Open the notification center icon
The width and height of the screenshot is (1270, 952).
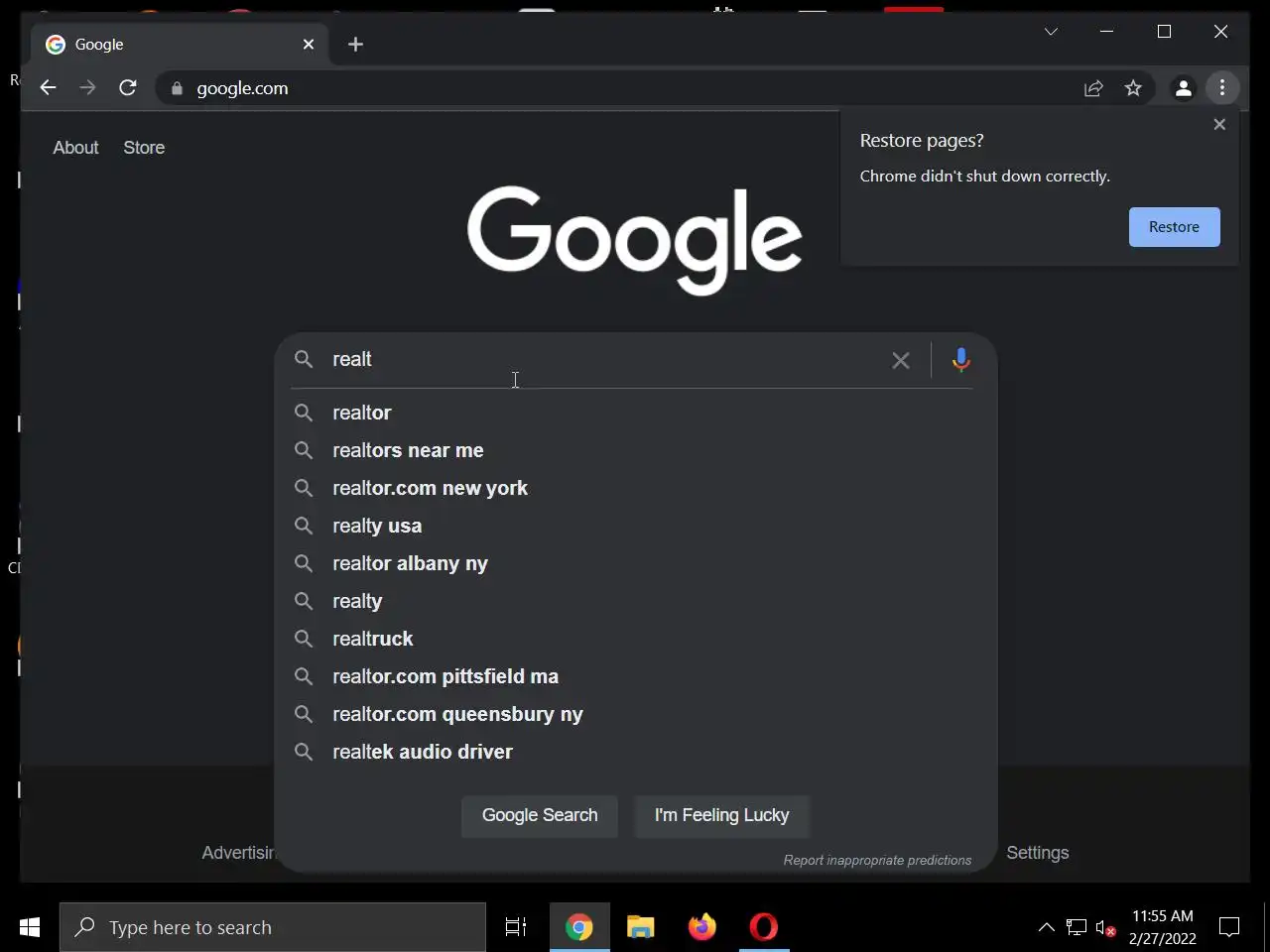tap(1229, 927)
